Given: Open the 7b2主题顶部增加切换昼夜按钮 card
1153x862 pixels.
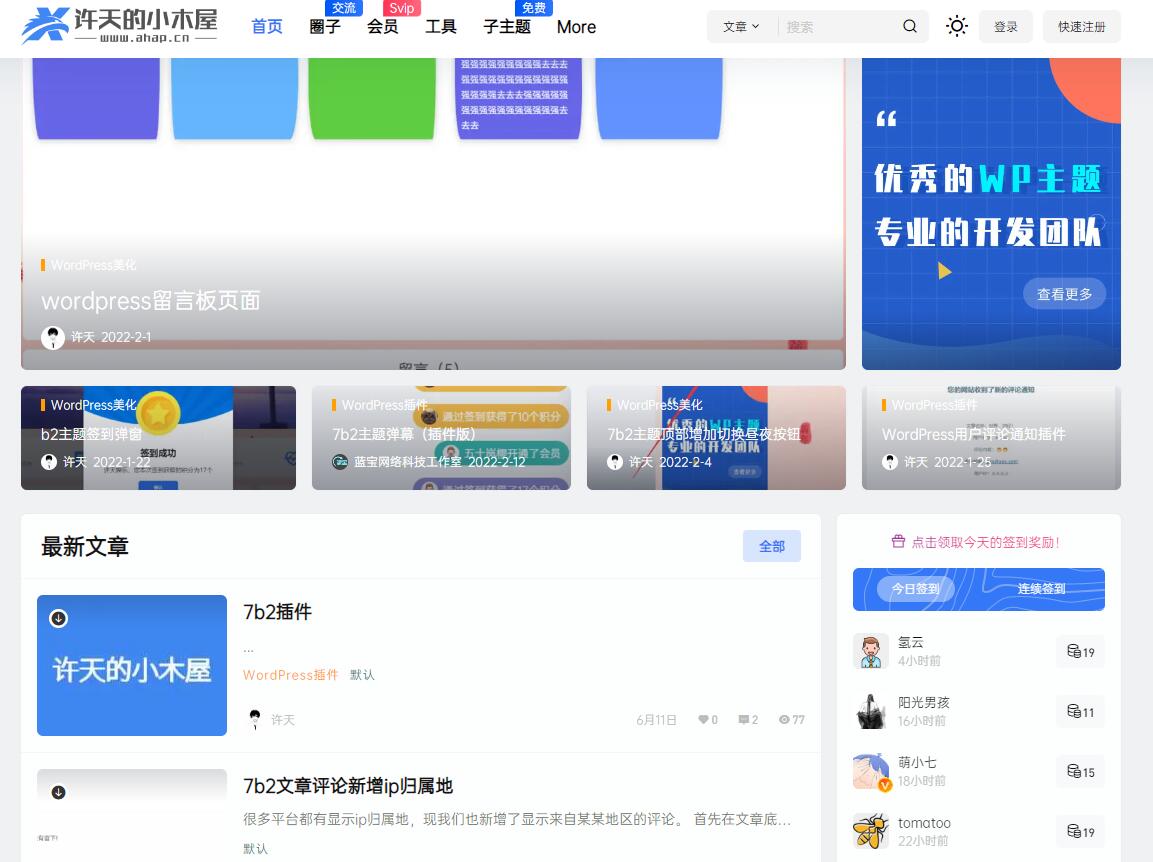Looking at the screenshot, I should click(716, 438).
